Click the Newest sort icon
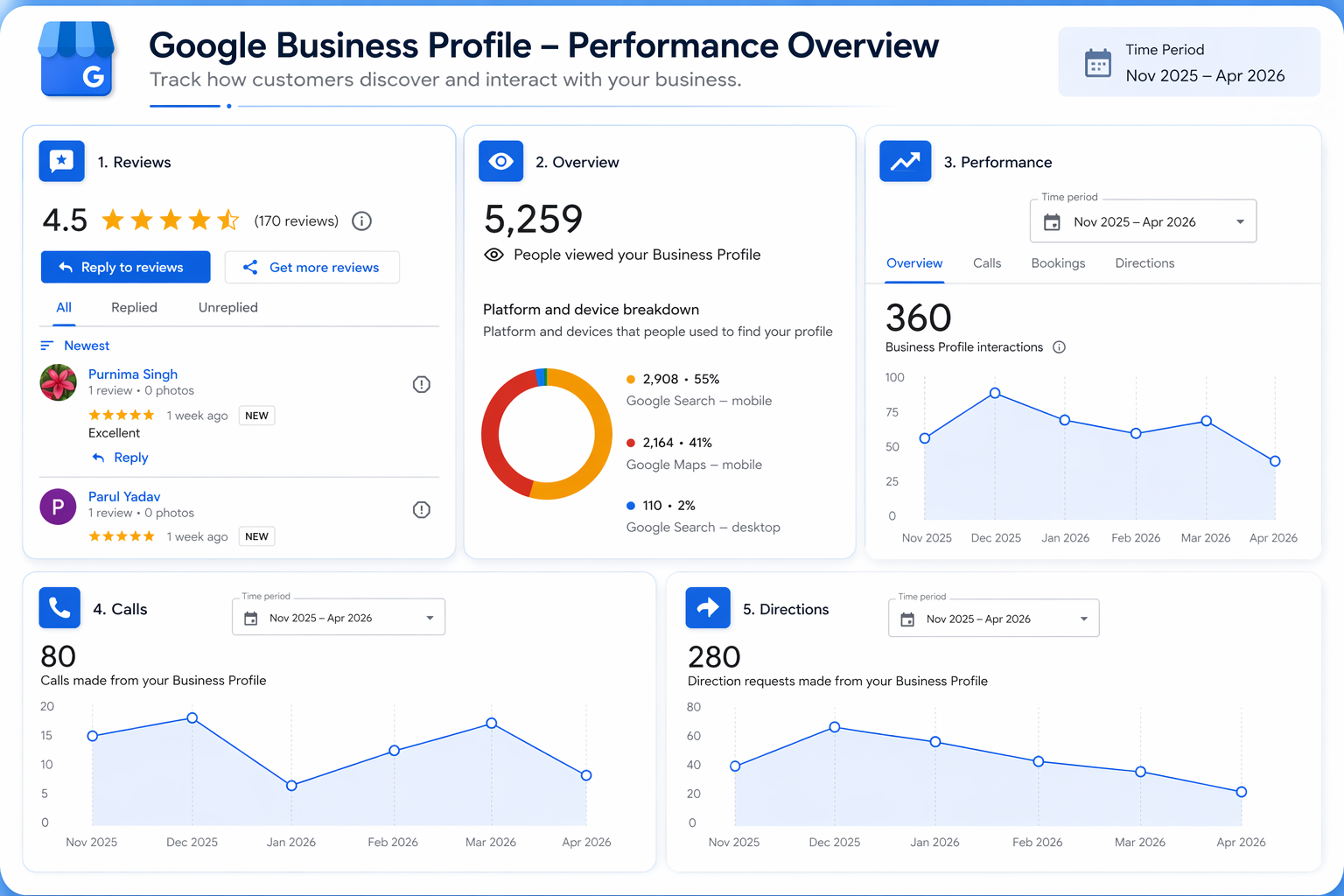The image size is (1344, 896). coord(47,346)
